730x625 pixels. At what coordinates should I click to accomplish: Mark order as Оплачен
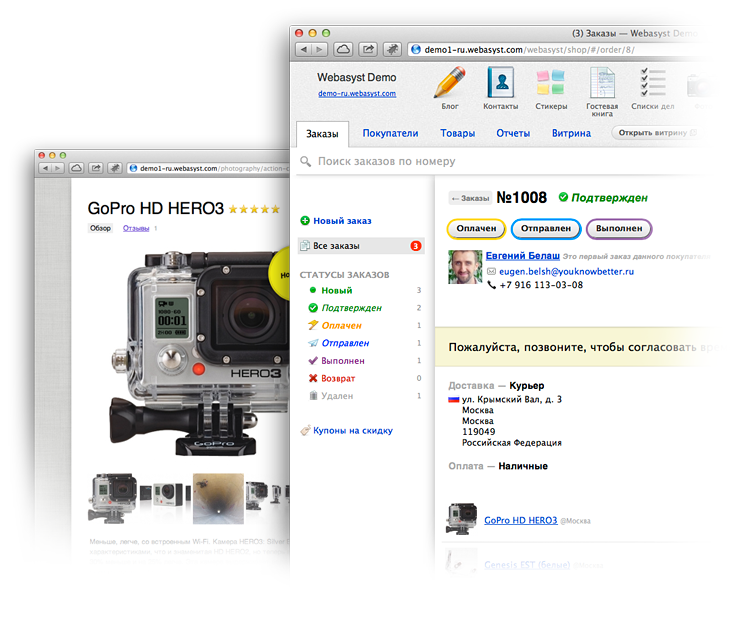tap(476, 229)
